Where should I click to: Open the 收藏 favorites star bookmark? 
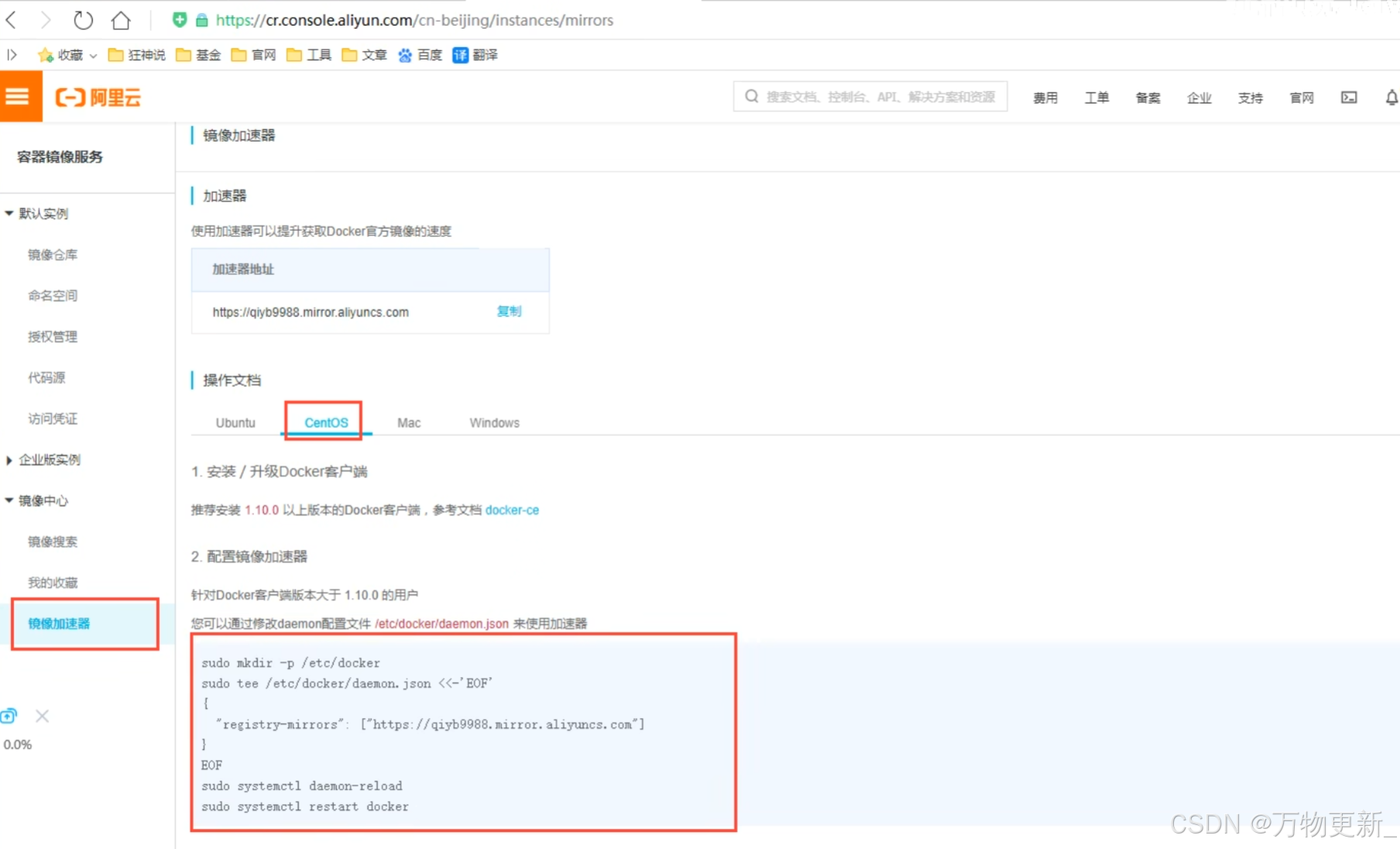(x=60, y=54)
